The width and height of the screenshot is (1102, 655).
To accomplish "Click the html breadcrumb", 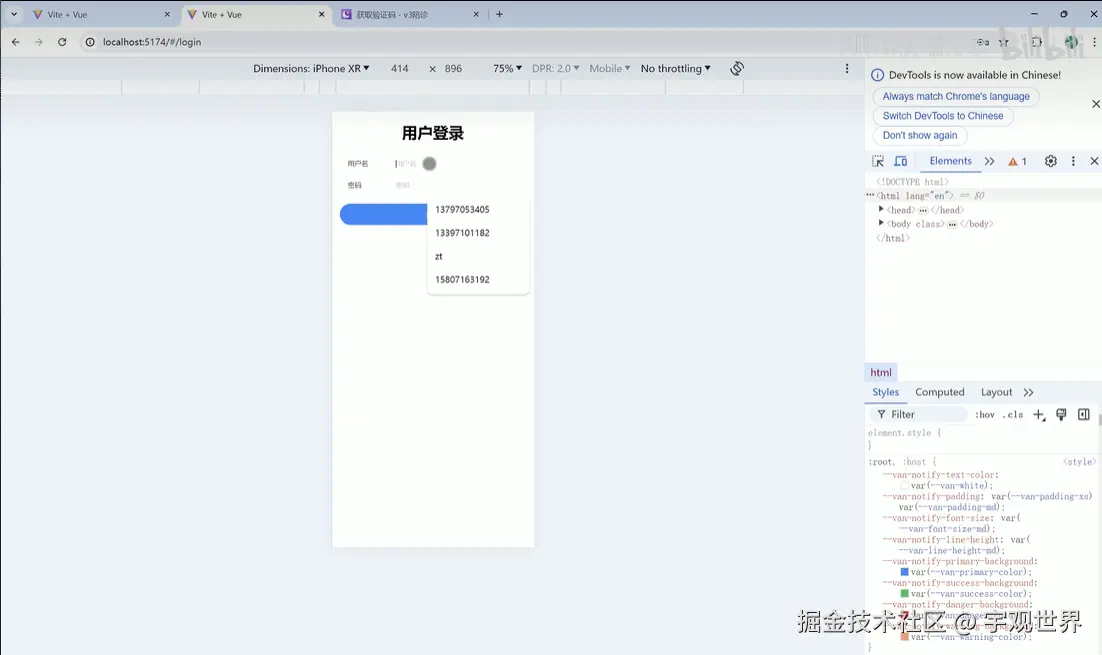I will pyautogui.click(x=881, y=372).
